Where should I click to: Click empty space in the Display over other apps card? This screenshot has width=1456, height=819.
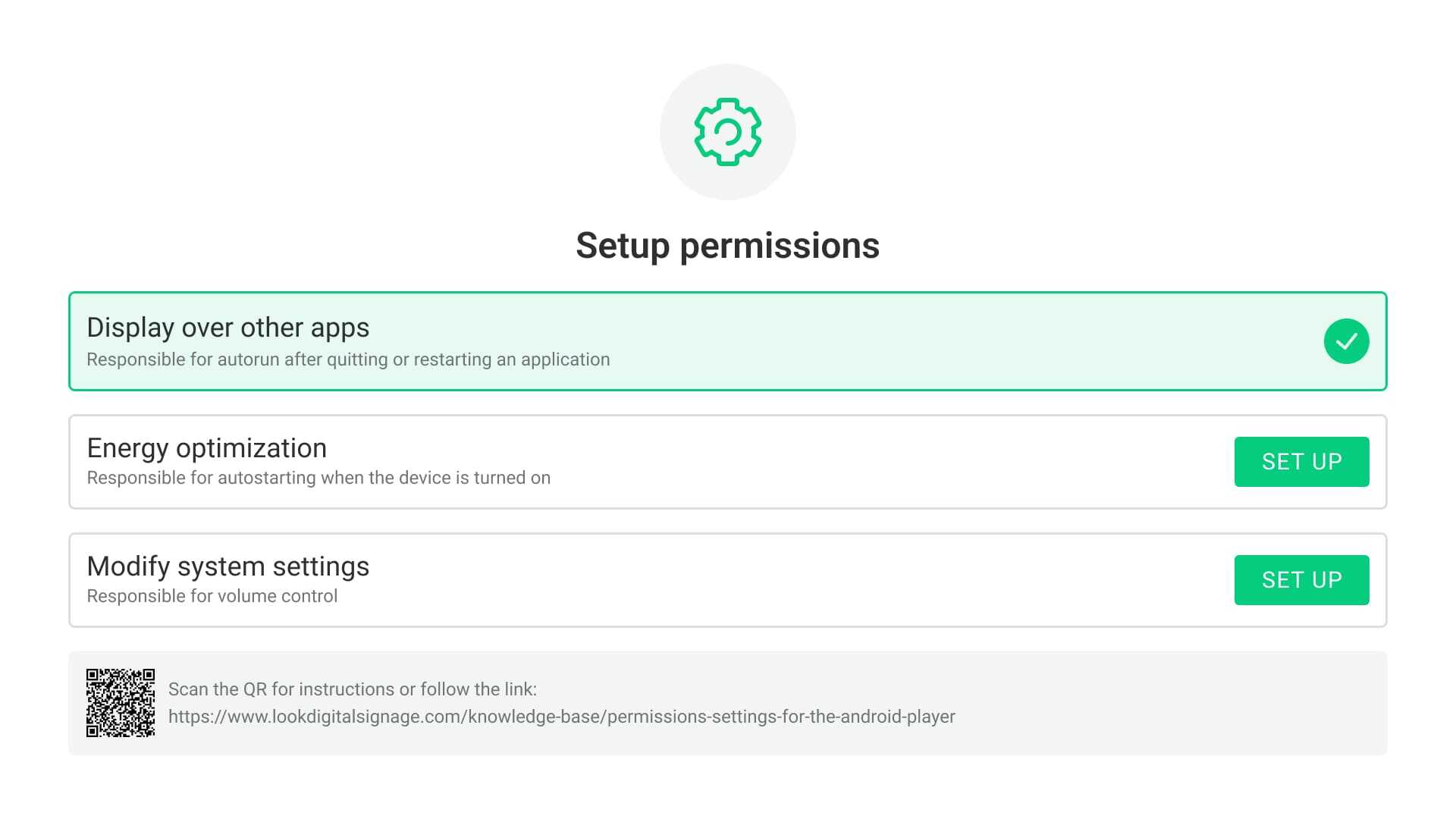[910, 341]
